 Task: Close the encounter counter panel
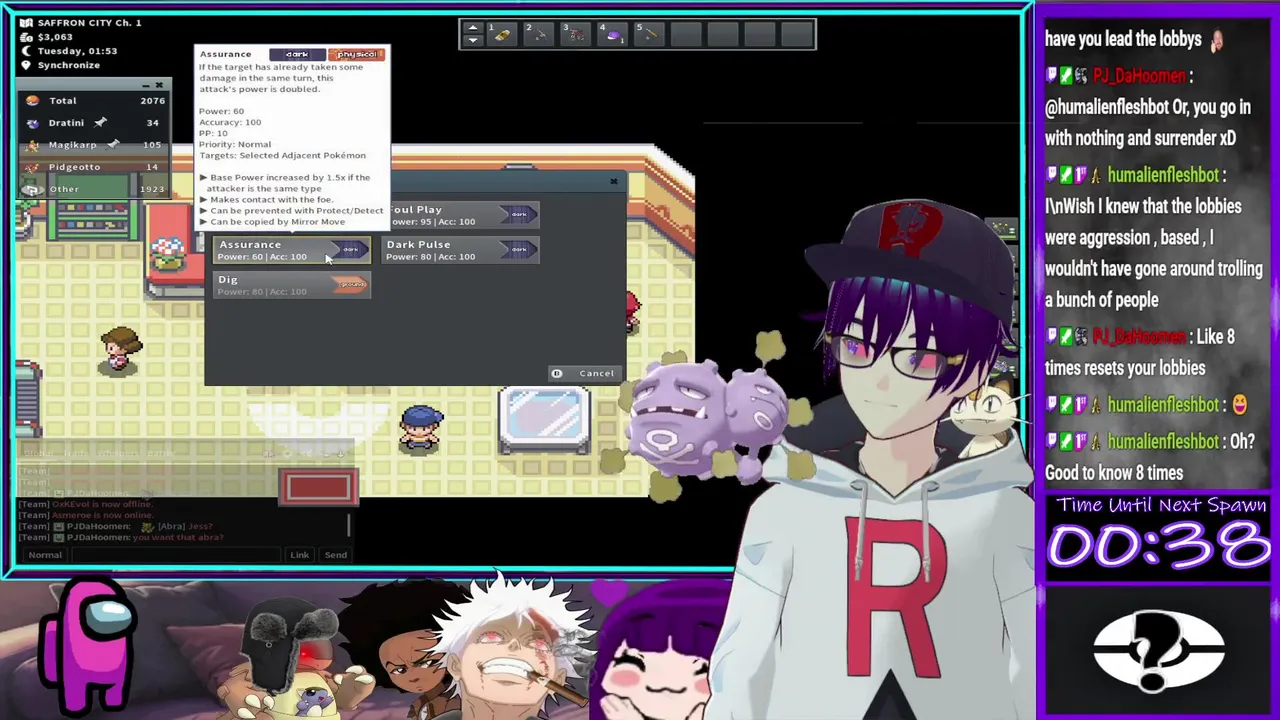coord(159,85)
